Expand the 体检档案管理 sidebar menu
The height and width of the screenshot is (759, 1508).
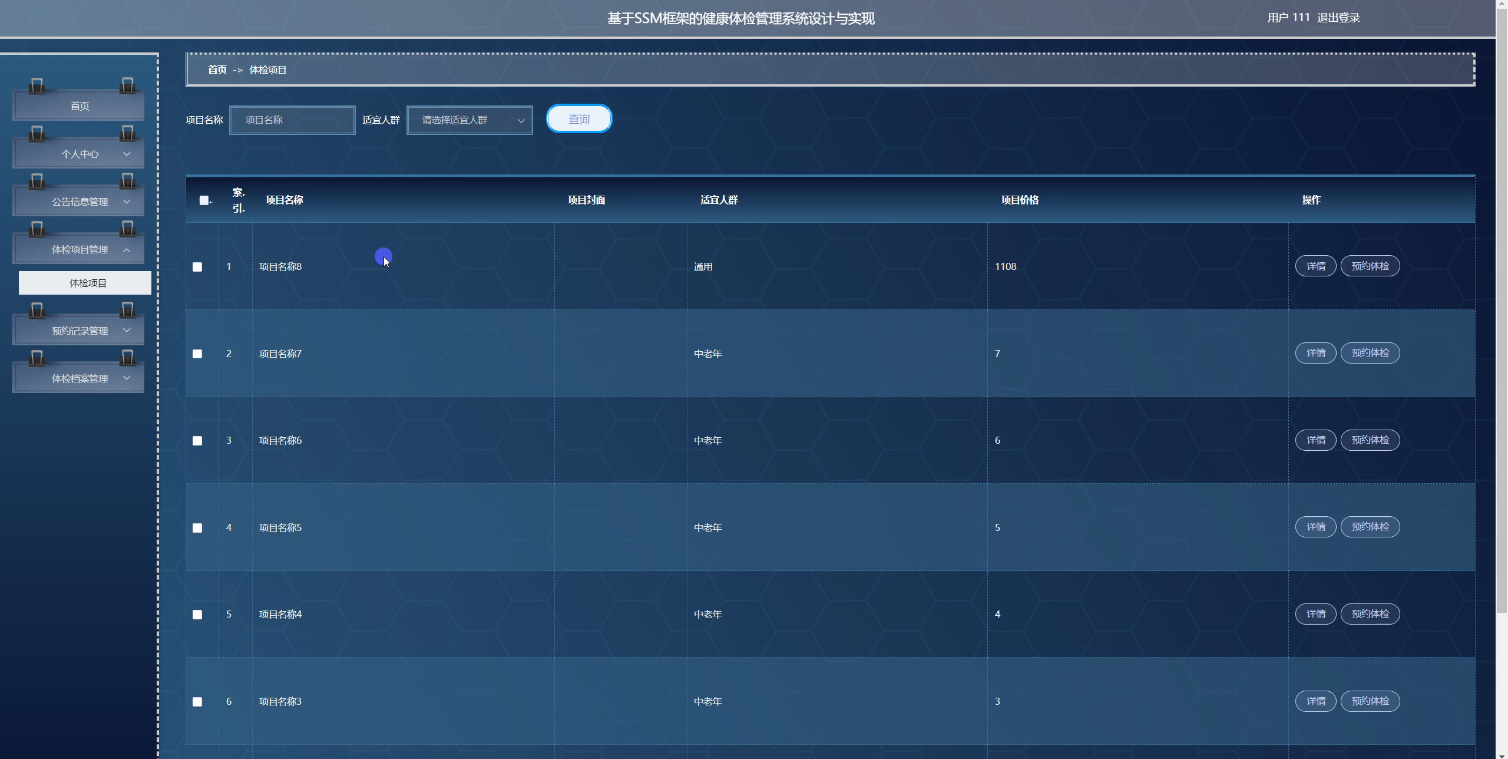79,379
